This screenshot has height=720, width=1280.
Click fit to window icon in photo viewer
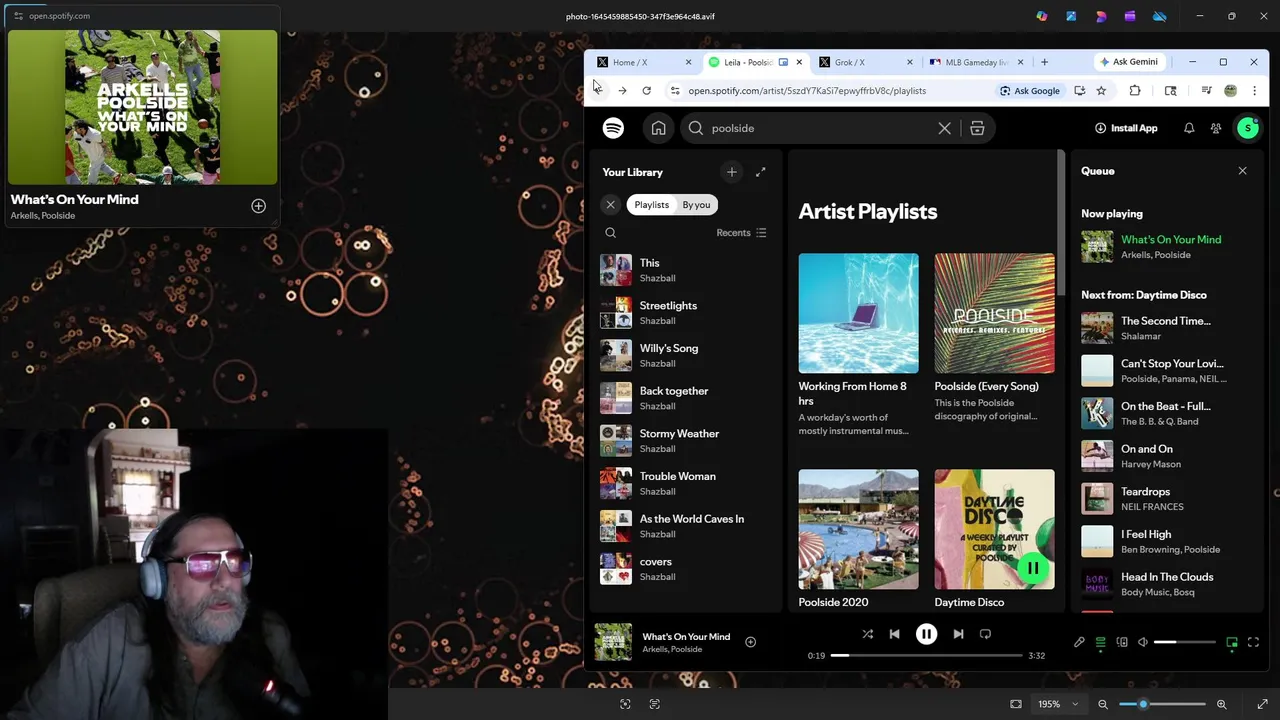[1016, 704]
